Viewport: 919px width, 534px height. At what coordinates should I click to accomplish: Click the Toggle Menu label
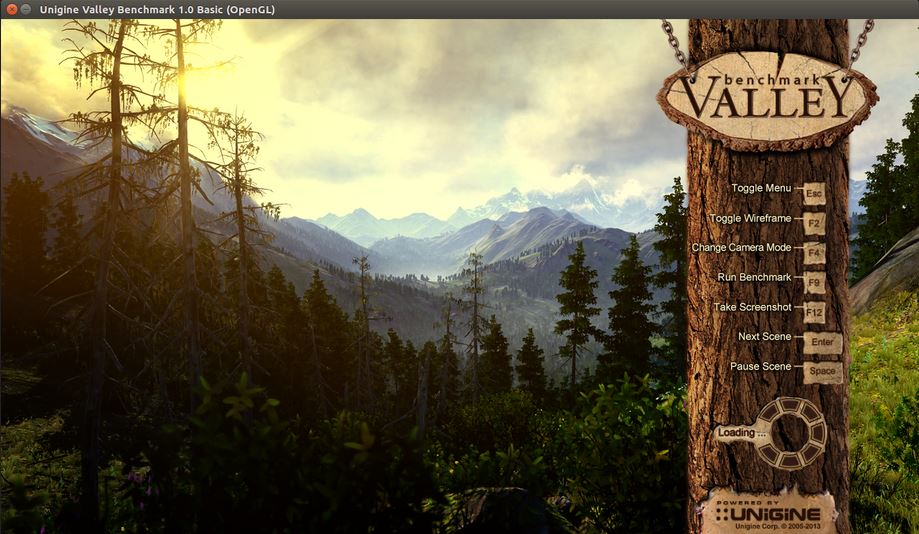[x=761, y=188]
